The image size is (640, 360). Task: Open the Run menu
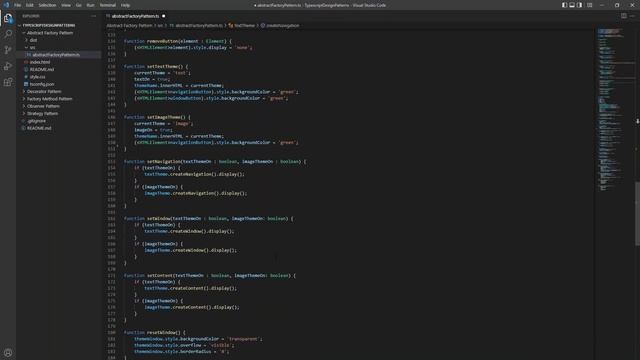(91, 5)
